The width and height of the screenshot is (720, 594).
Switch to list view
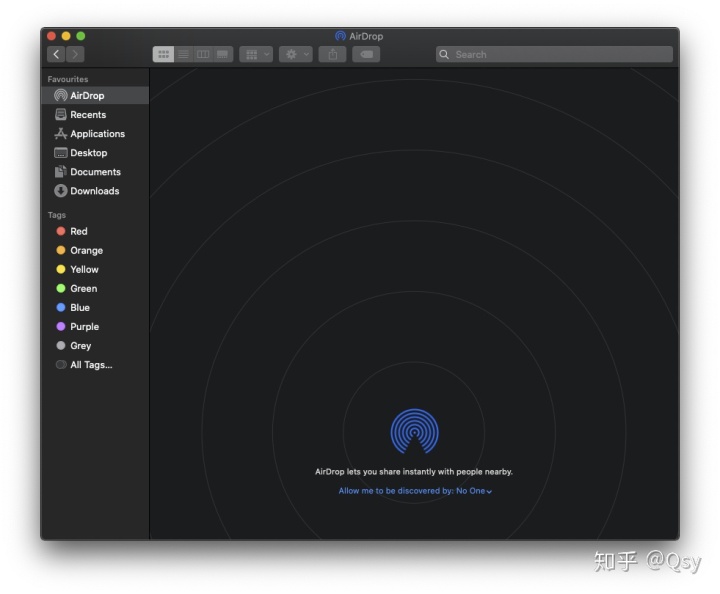point(183,54)
